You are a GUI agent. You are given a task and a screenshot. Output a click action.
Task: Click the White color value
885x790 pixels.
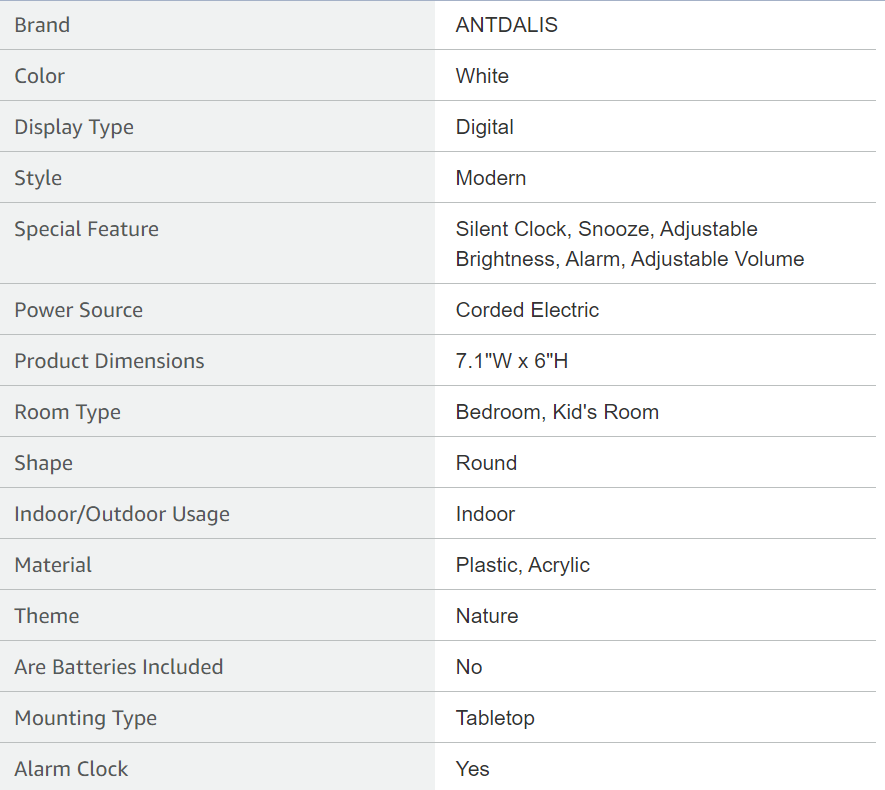pos(482,76)
